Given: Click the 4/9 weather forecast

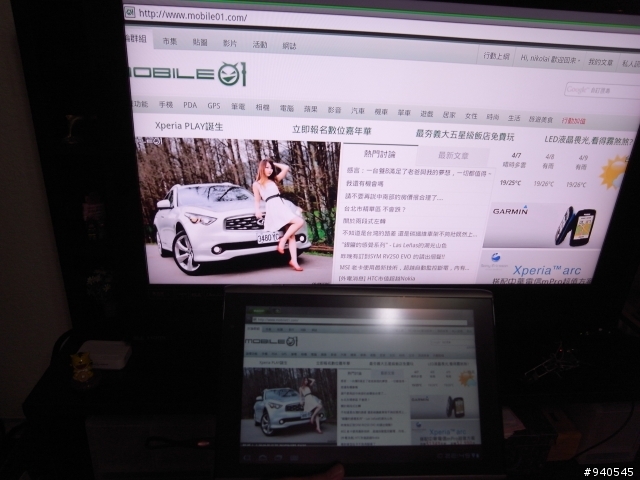Looking at the screenshot, I should (581, 171).
